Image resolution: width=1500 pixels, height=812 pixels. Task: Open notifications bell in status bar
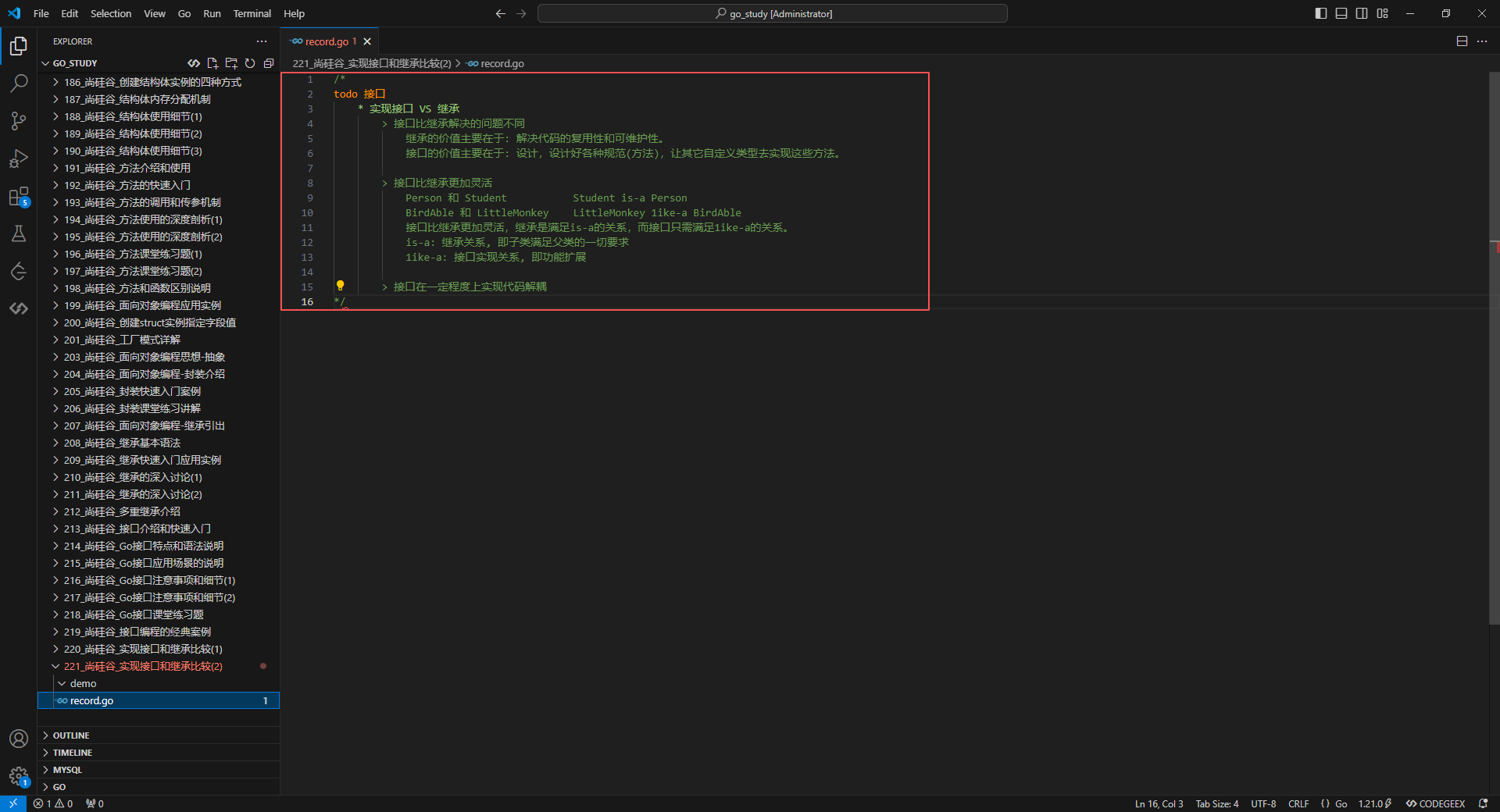click(1483, 803)
